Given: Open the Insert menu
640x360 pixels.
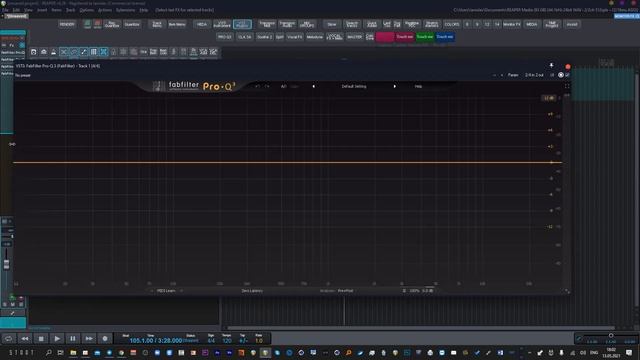Looking at the screenshot, I should tap(42, 10).
